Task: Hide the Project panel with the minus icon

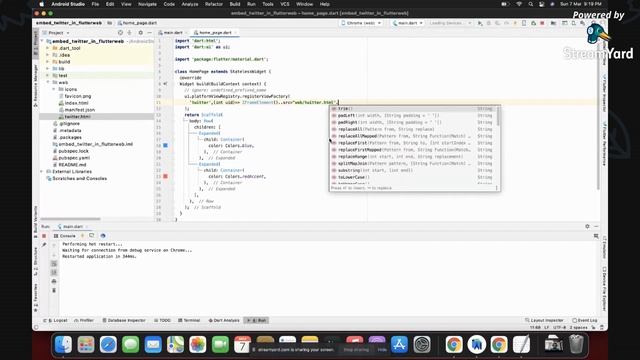Action: [149, 33]
